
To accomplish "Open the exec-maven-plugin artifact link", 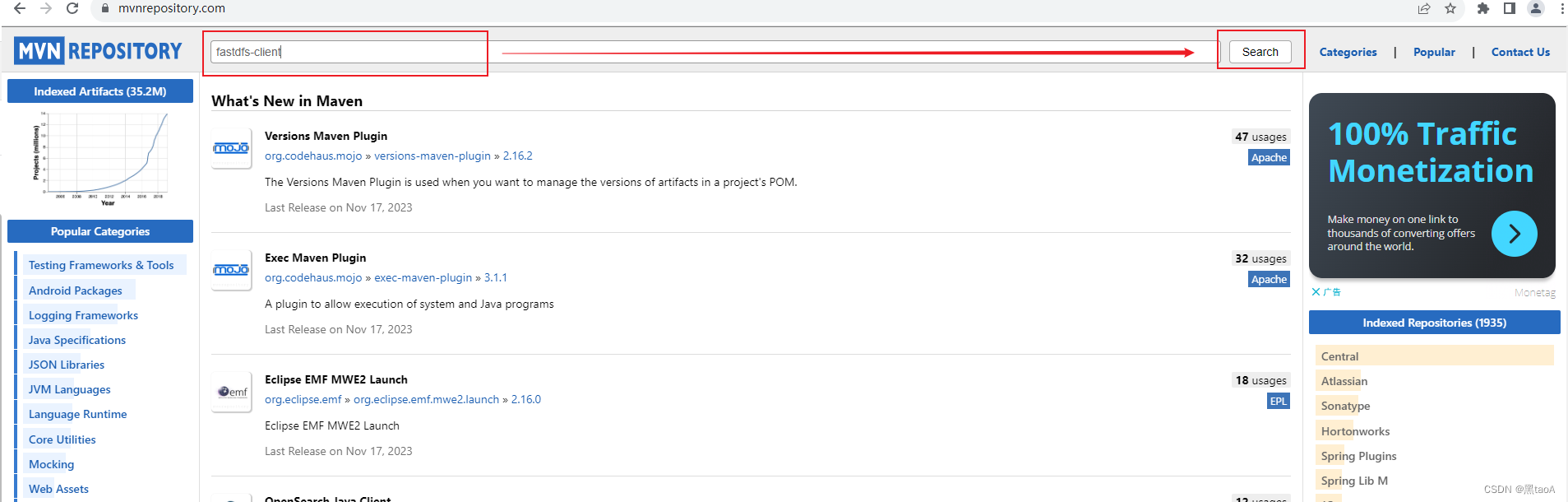I will [x=423, y=277].
